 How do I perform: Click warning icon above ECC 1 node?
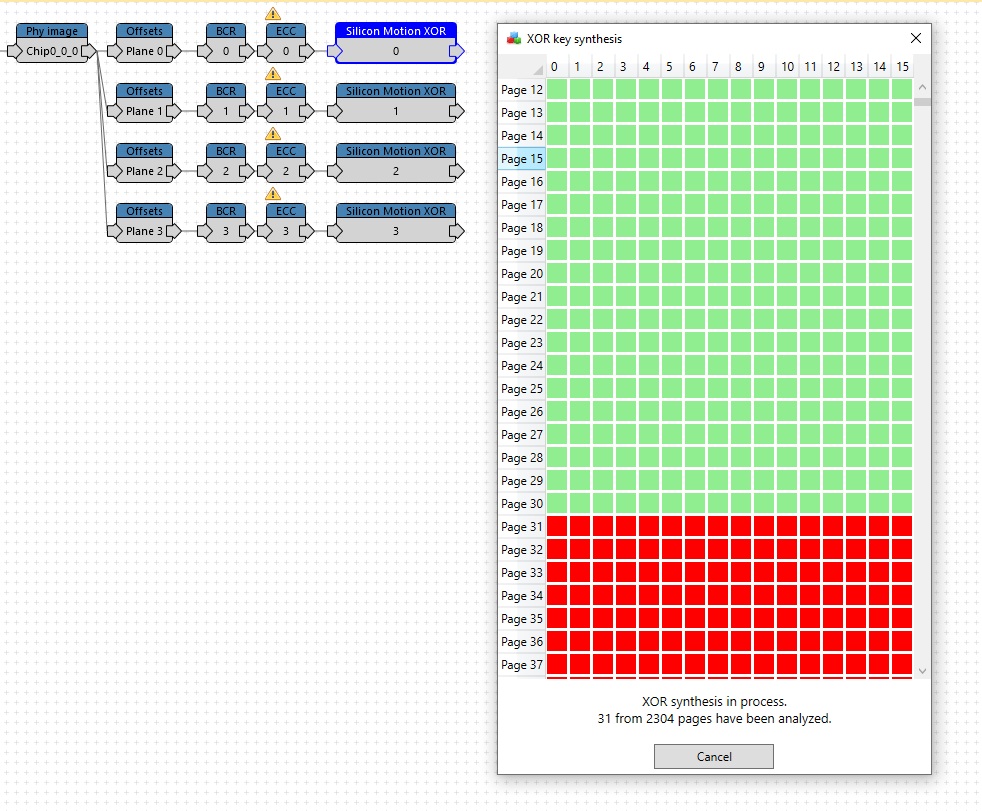pyautogui.click(x=272, y=74)
